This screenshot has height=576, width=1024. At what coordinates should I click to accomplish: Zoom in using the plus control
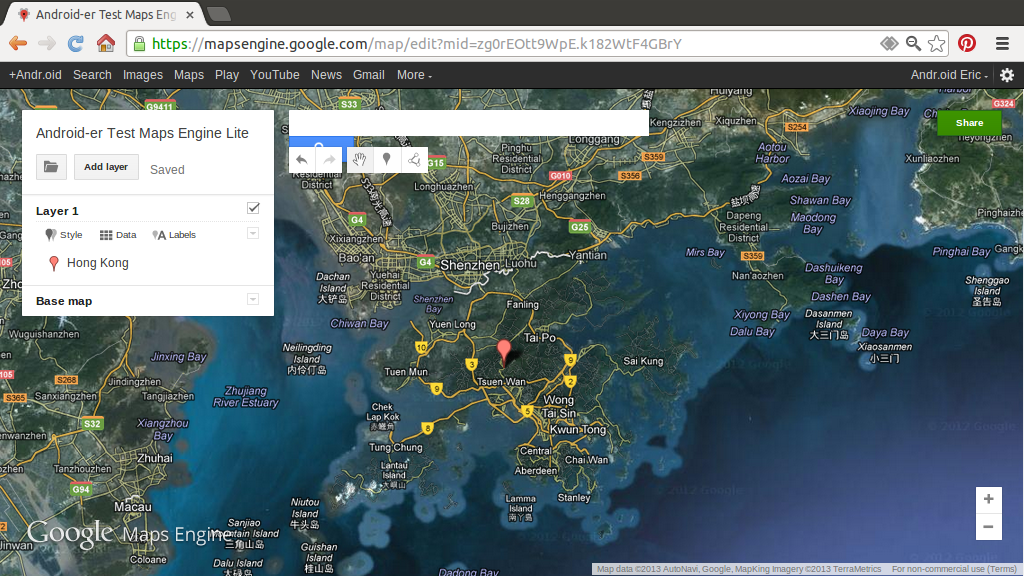(988, 498)
